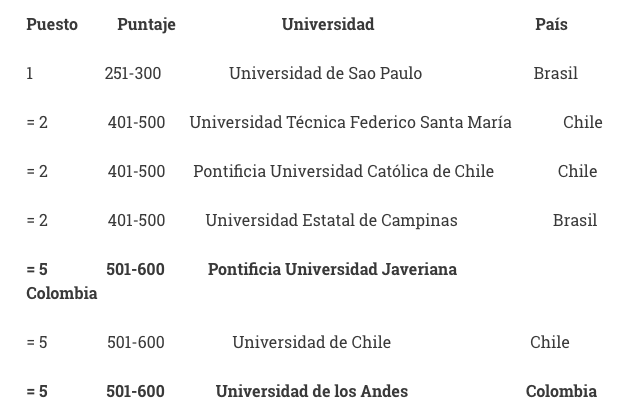623x415 pixels.
Task: Select 401-500 score in Campinas row
Action: (x=136, y=220)
